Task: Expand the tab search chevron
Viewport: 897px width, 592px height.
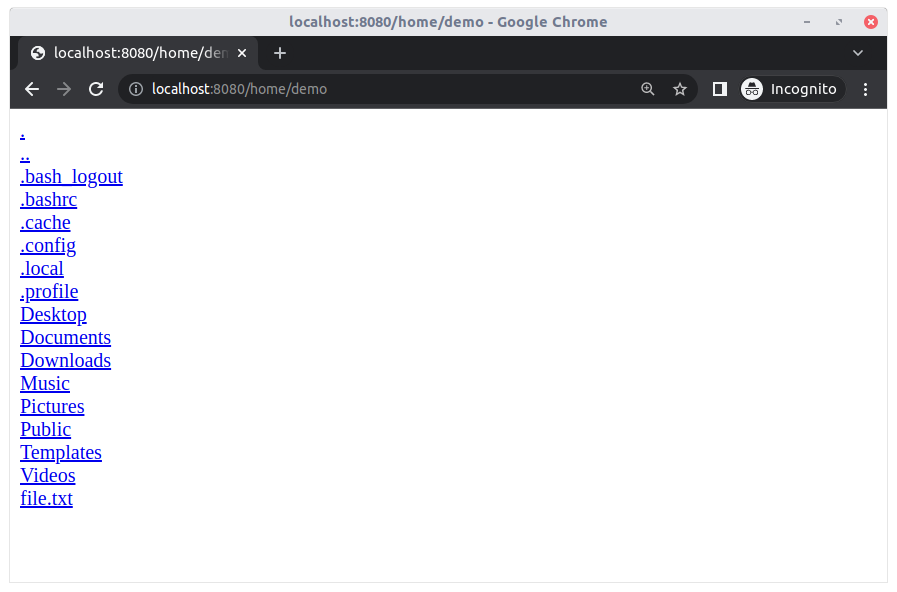Action: pos(857,53)
